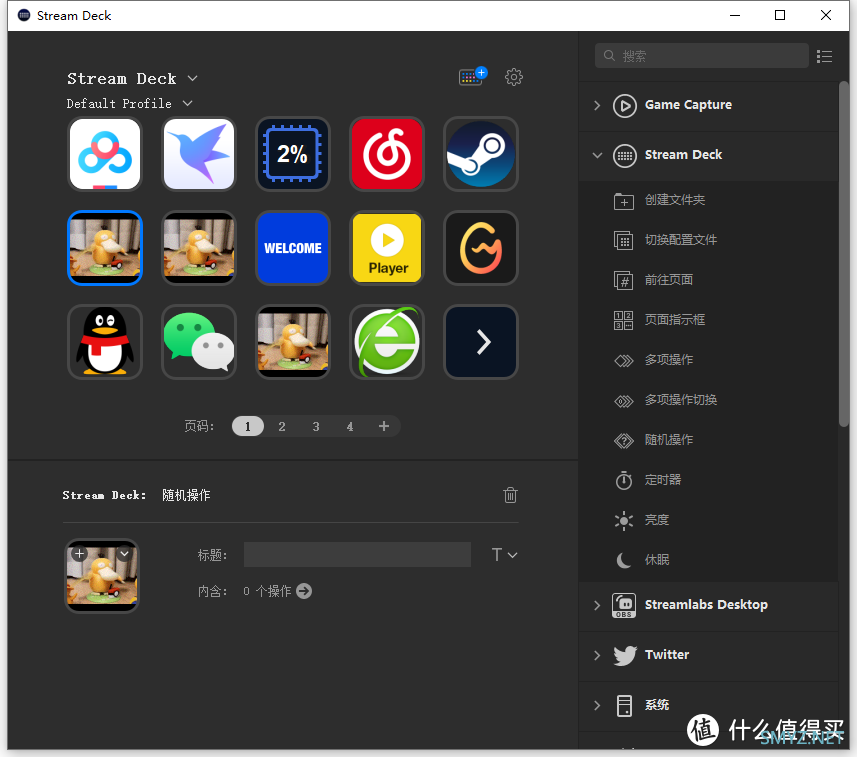Screen dimensions: 857x757
Task: Switch to page 1
Action: click(248, 426)
